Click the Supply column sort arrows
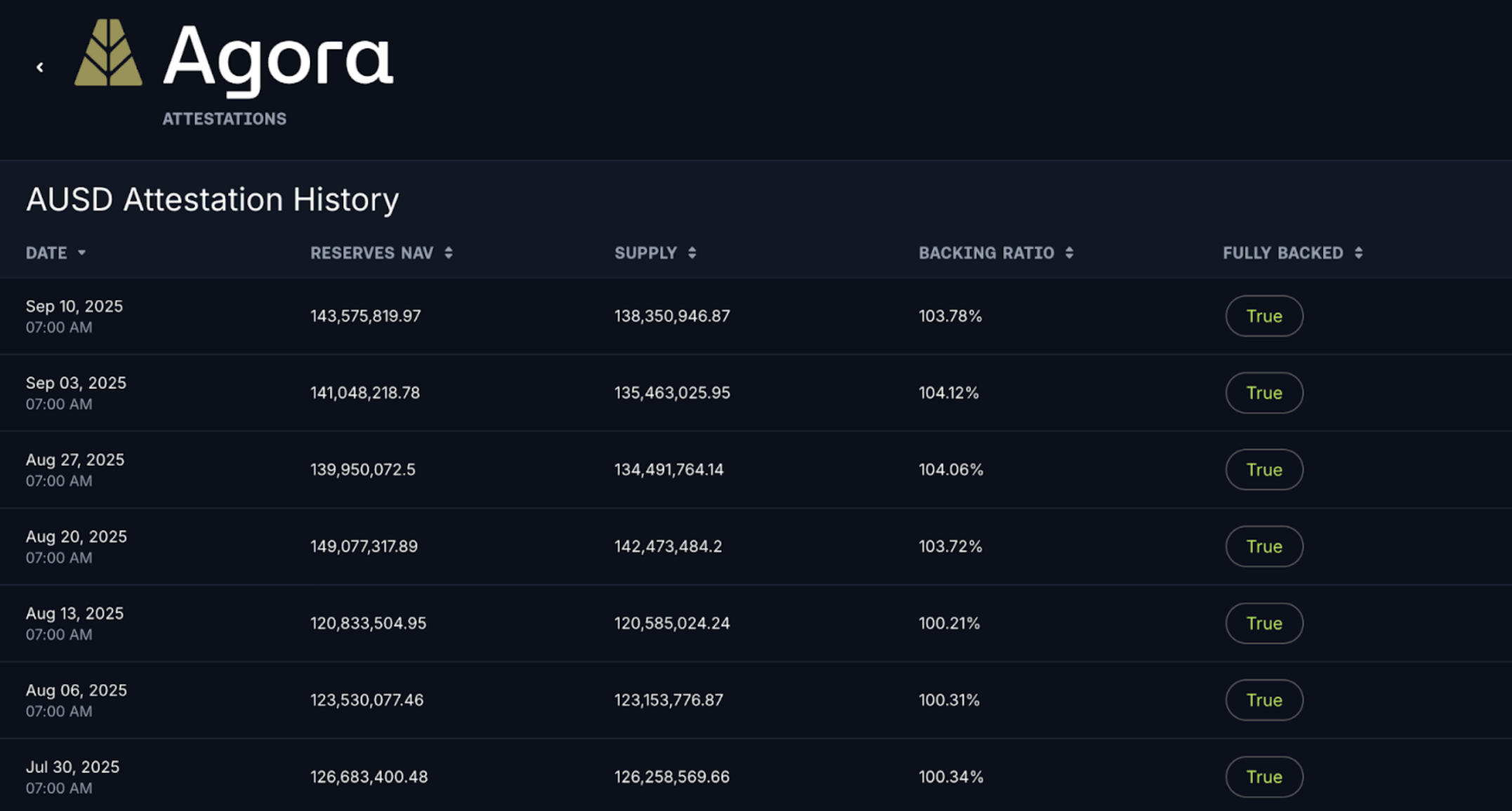Image resolution: width=1512 pixels, height=811 pixels. [x=692, y=253]
